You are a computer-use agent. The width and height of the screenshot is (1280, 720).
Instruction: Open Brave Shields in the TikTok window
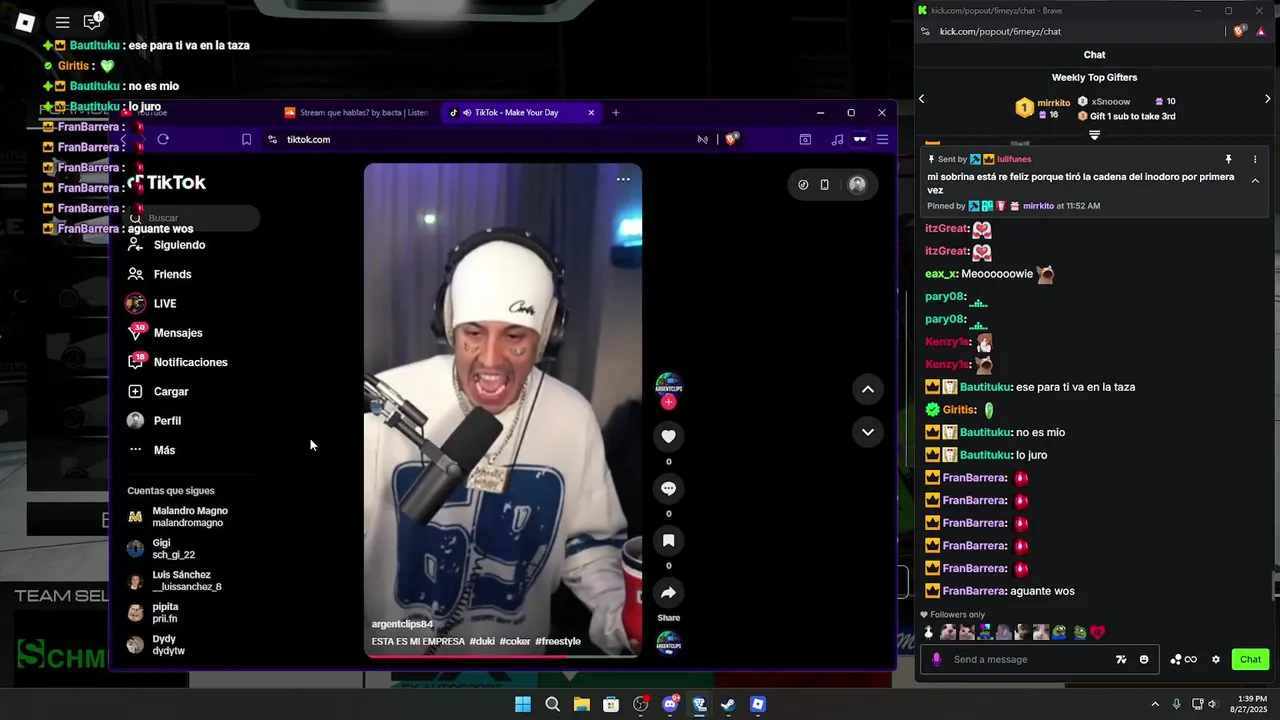[x=732, y=139]
